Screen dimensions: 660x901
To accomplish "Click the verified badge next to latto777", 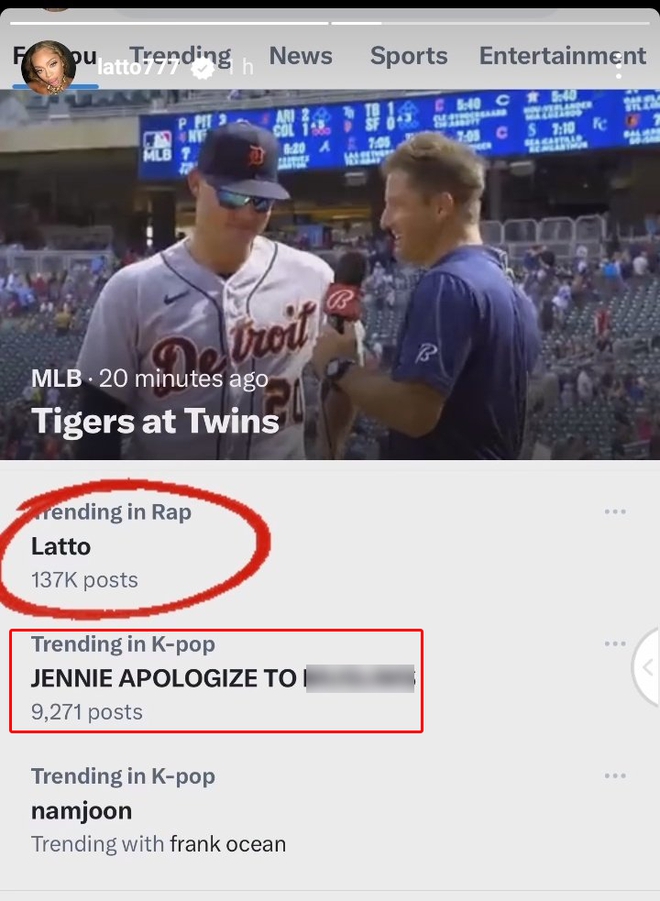I will tap(203, 68).
